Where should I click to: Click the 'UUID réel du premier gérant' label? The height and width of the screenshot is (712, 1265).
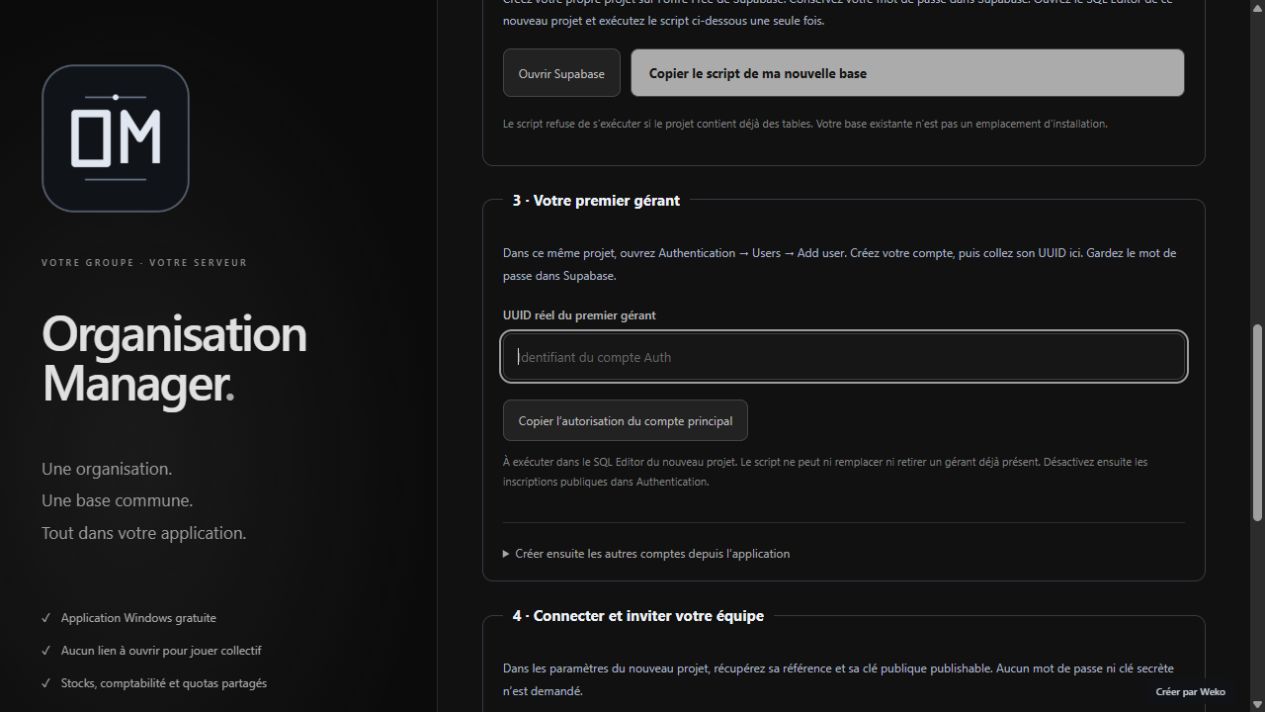pyautogui.click(x=579, y=315)
